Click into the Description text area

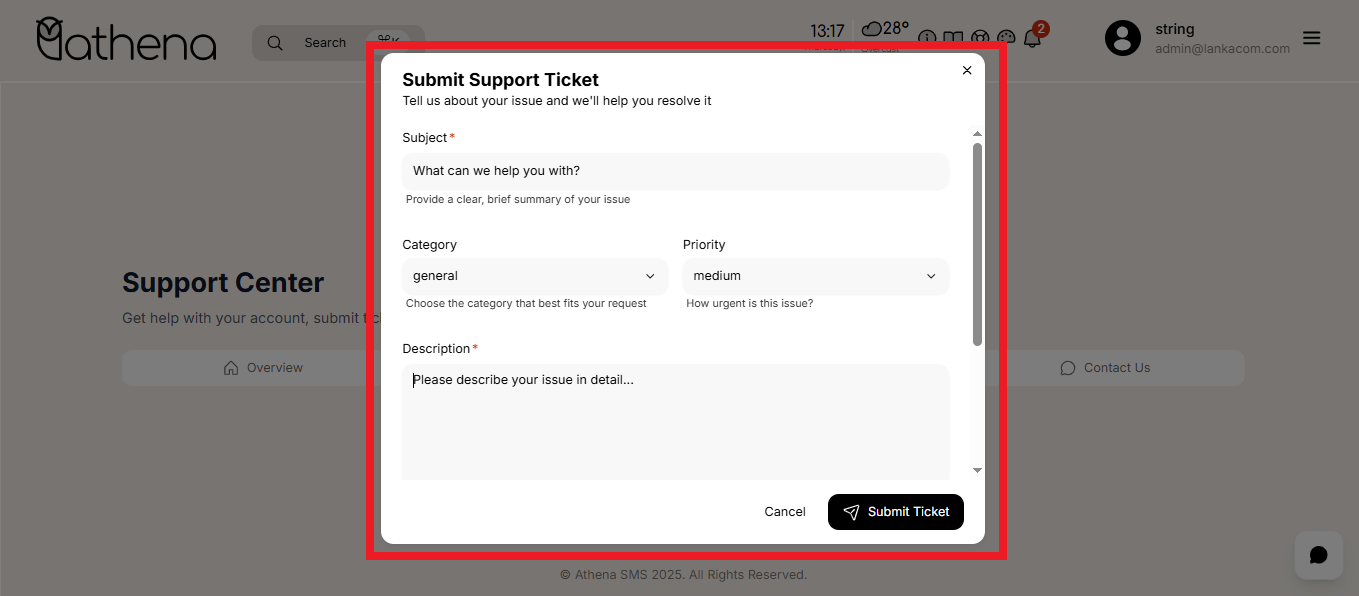[675, 422]
